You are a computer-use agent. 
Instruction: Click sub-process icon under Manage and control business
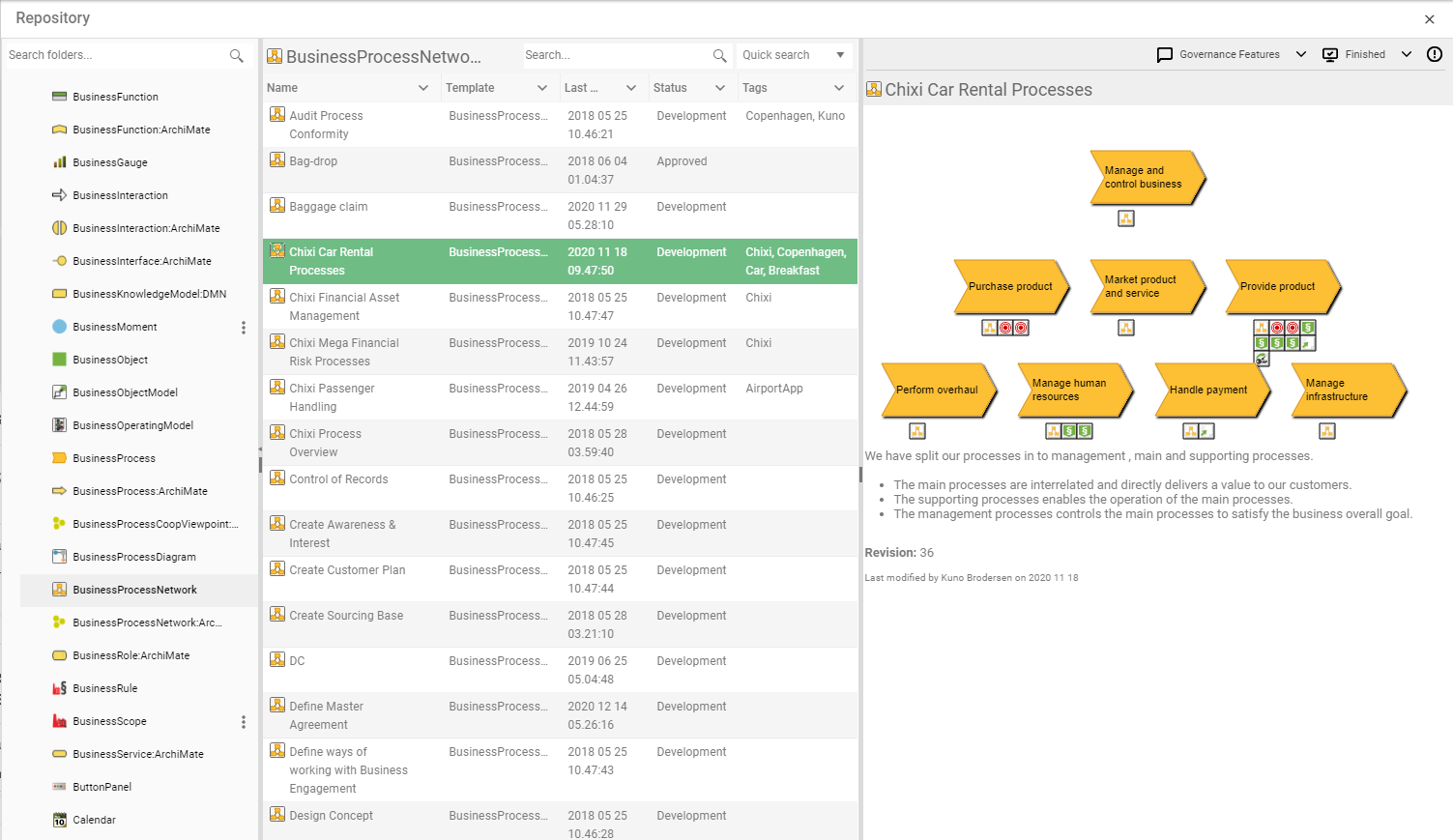click(x=1126, y=218)
